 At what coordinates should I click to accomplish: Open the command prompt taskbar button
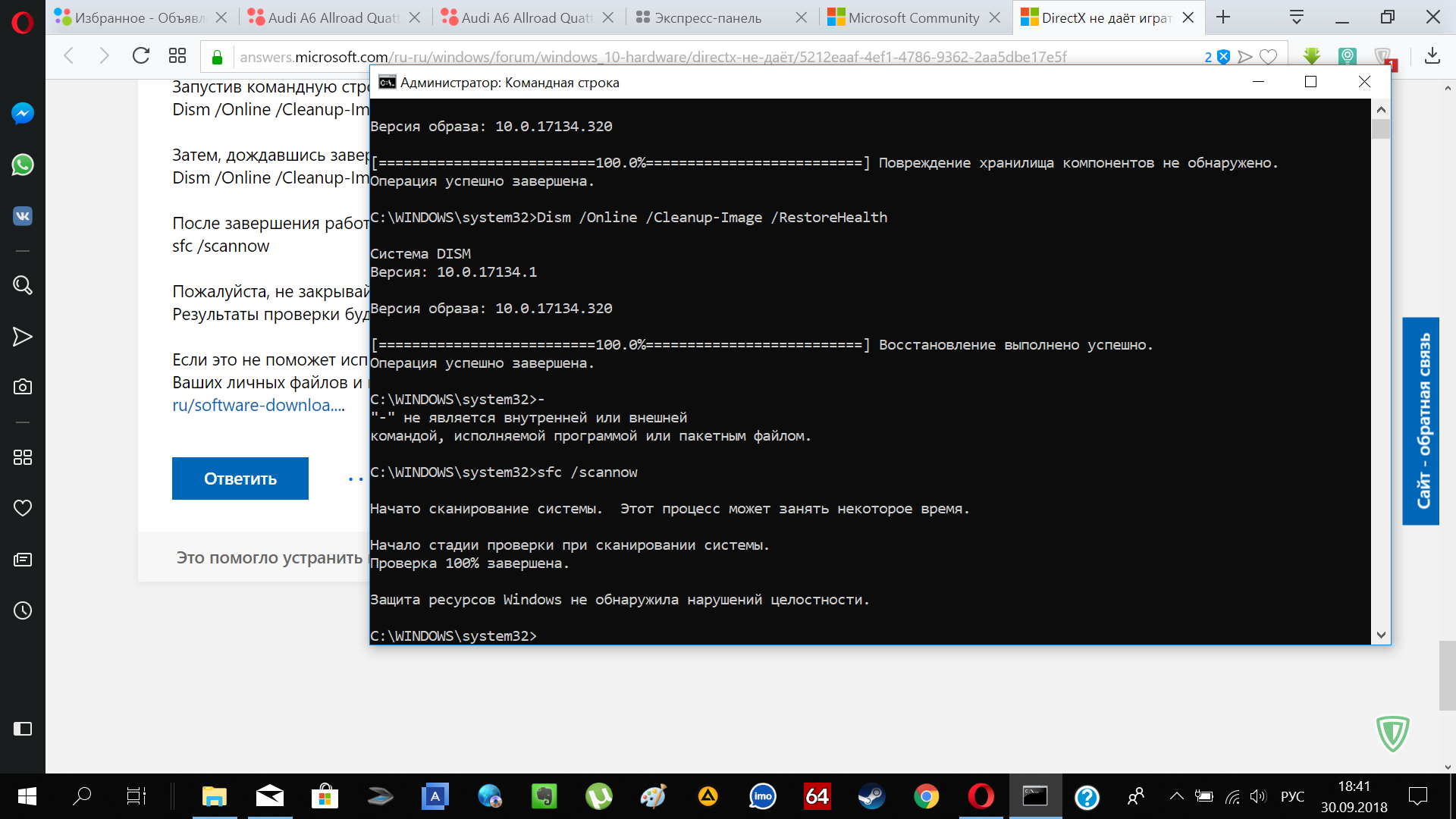[1035, 796]
